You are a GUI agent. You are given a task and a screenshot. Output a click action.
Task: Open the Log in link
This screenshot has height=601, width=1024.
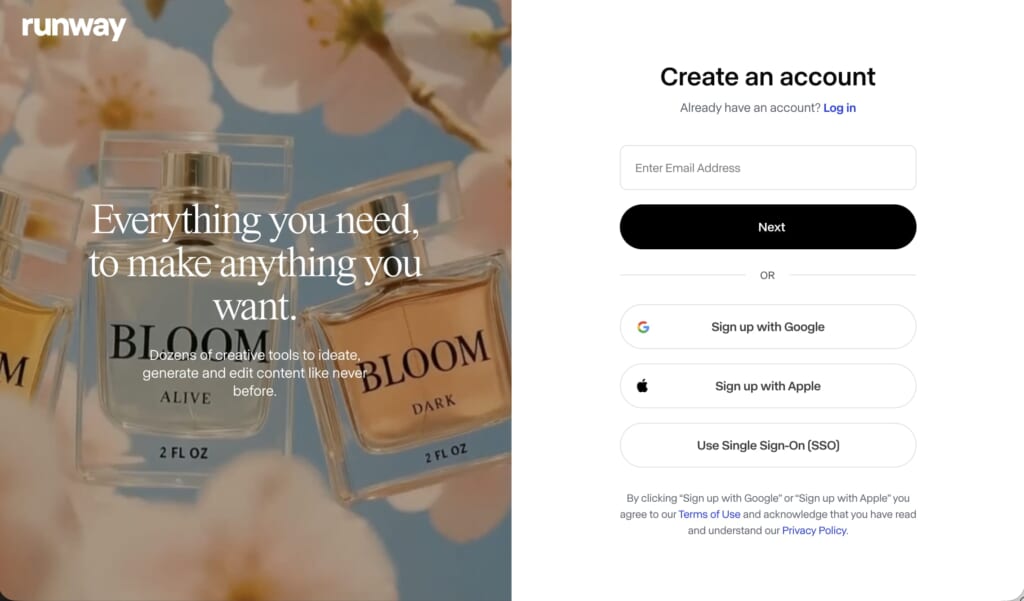(x=839, y=108)
